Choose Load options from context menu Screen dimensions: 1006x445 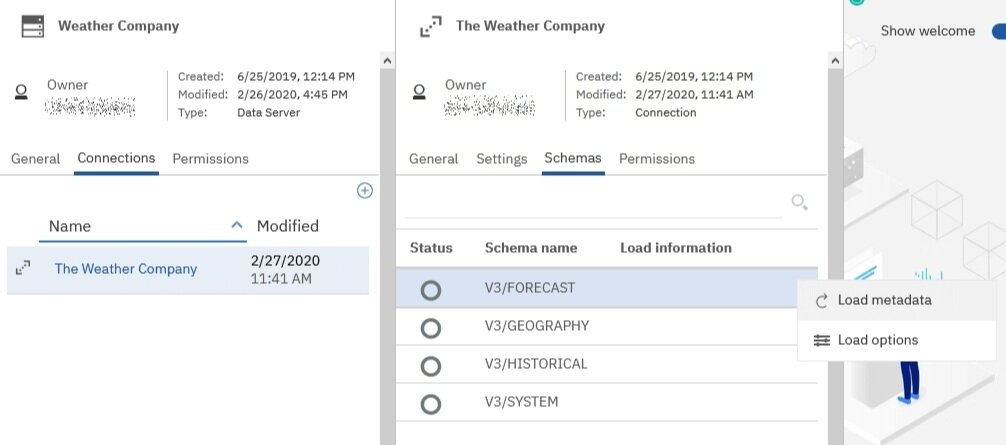(897, 340)
